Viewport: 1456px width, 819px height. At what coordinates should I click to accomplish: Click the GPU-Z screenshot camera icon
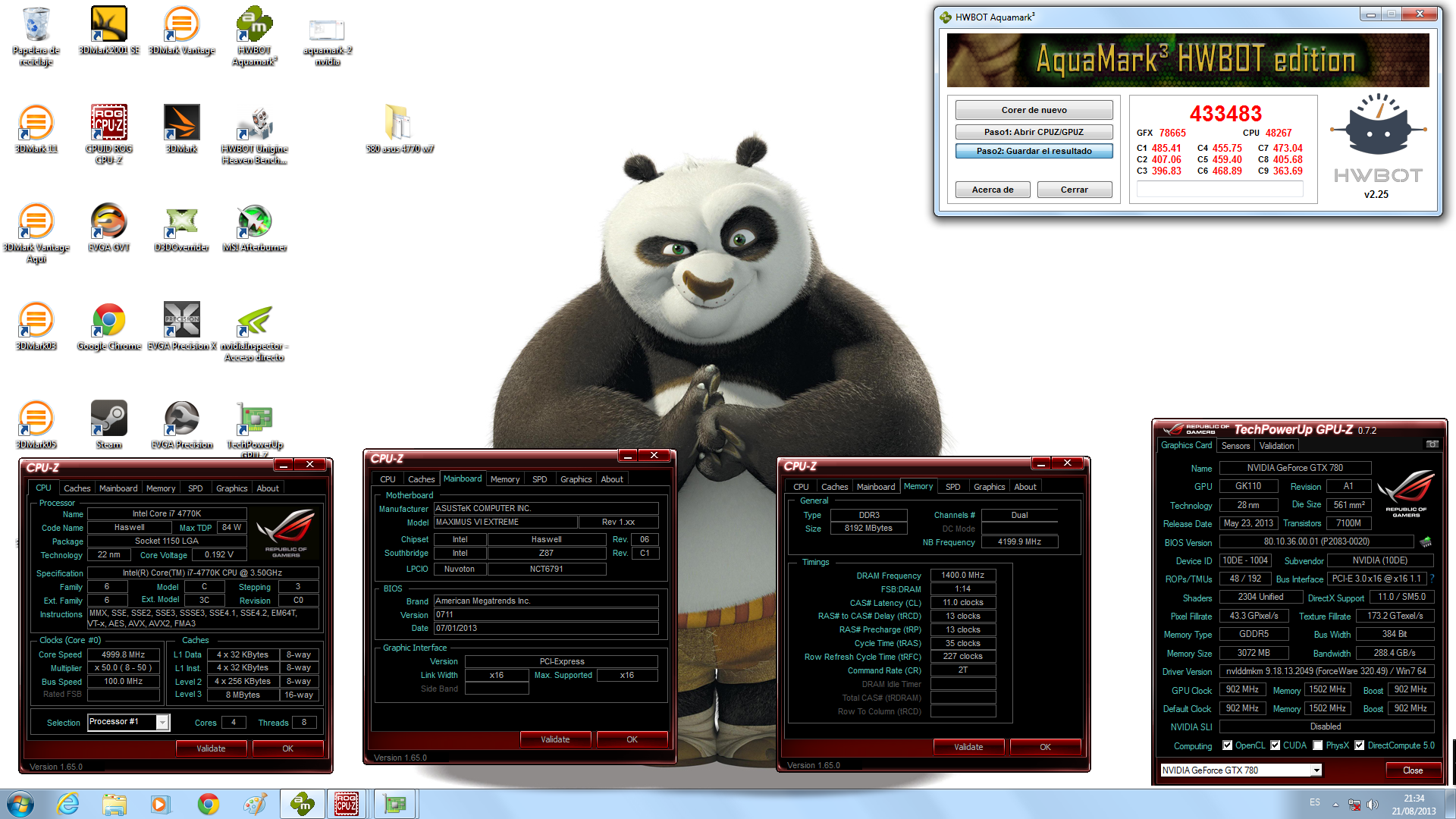1432,444
